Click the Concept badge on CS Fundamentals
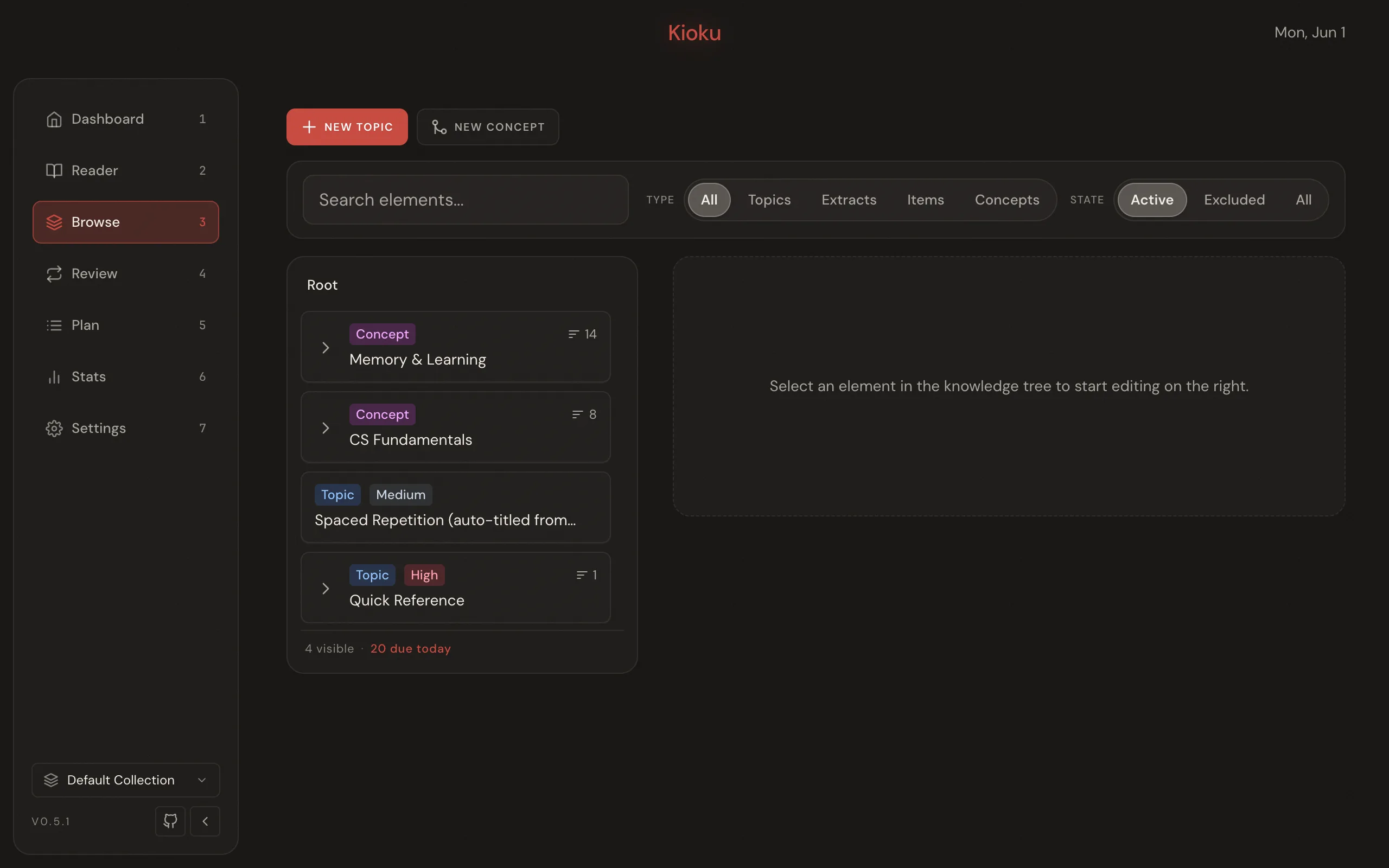Screen dimensions: 1389x868 tap(383, 414)
